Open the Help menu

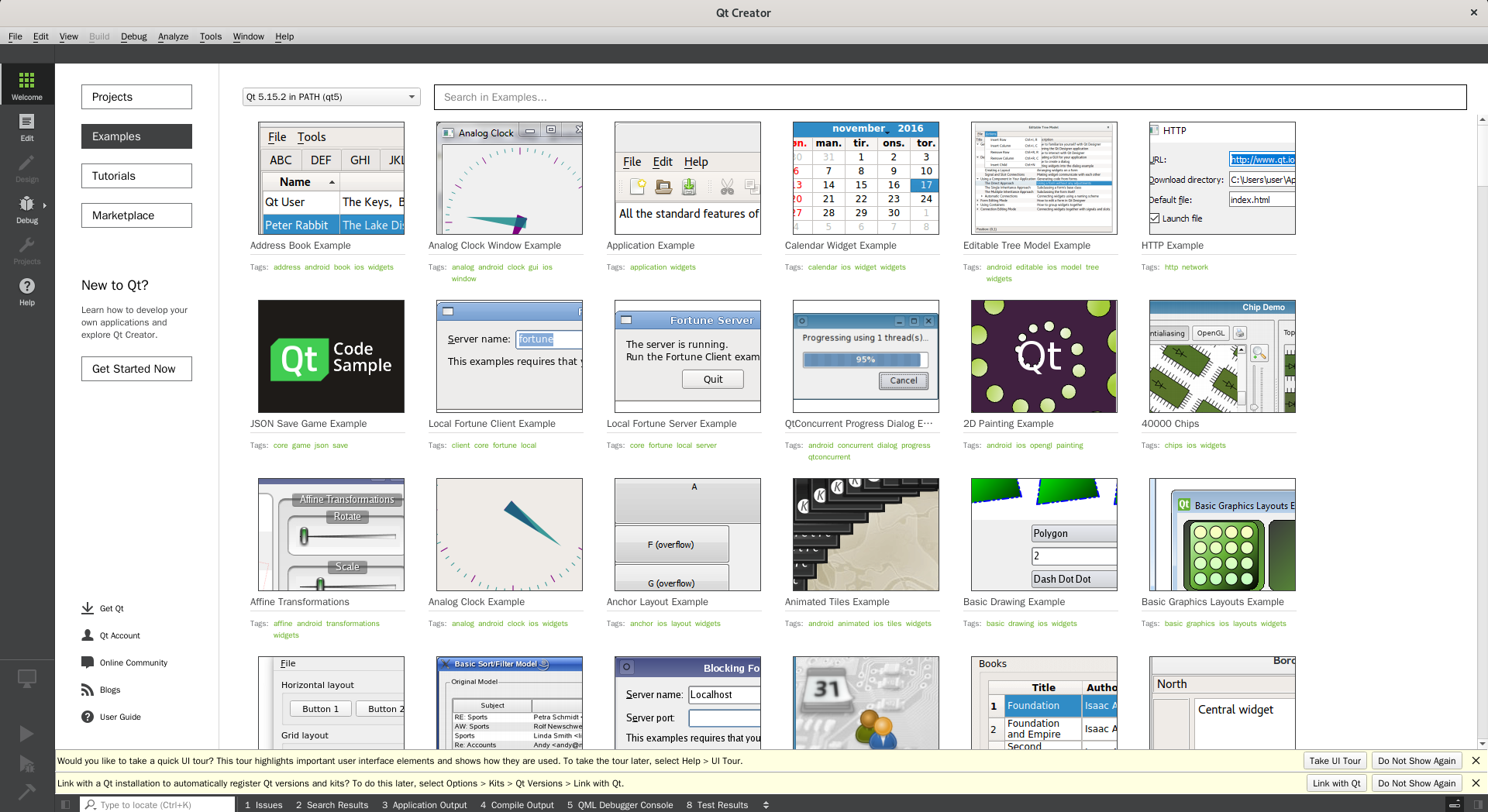pos(284,36)
